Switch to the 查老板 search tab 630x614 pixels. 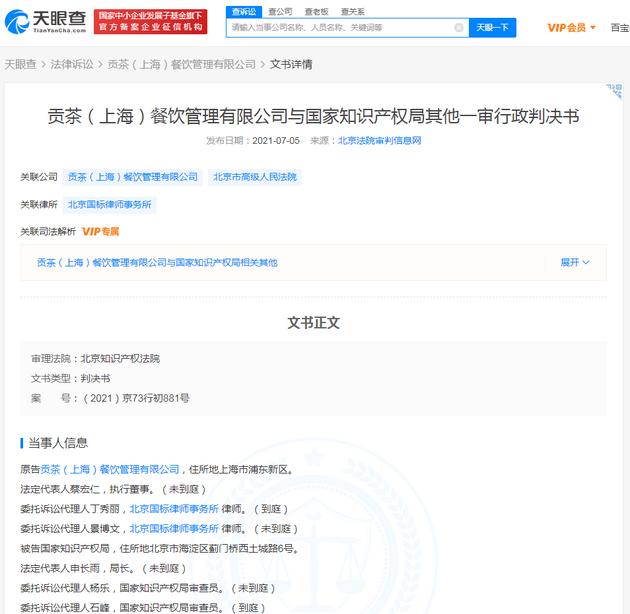coord(316,12)
